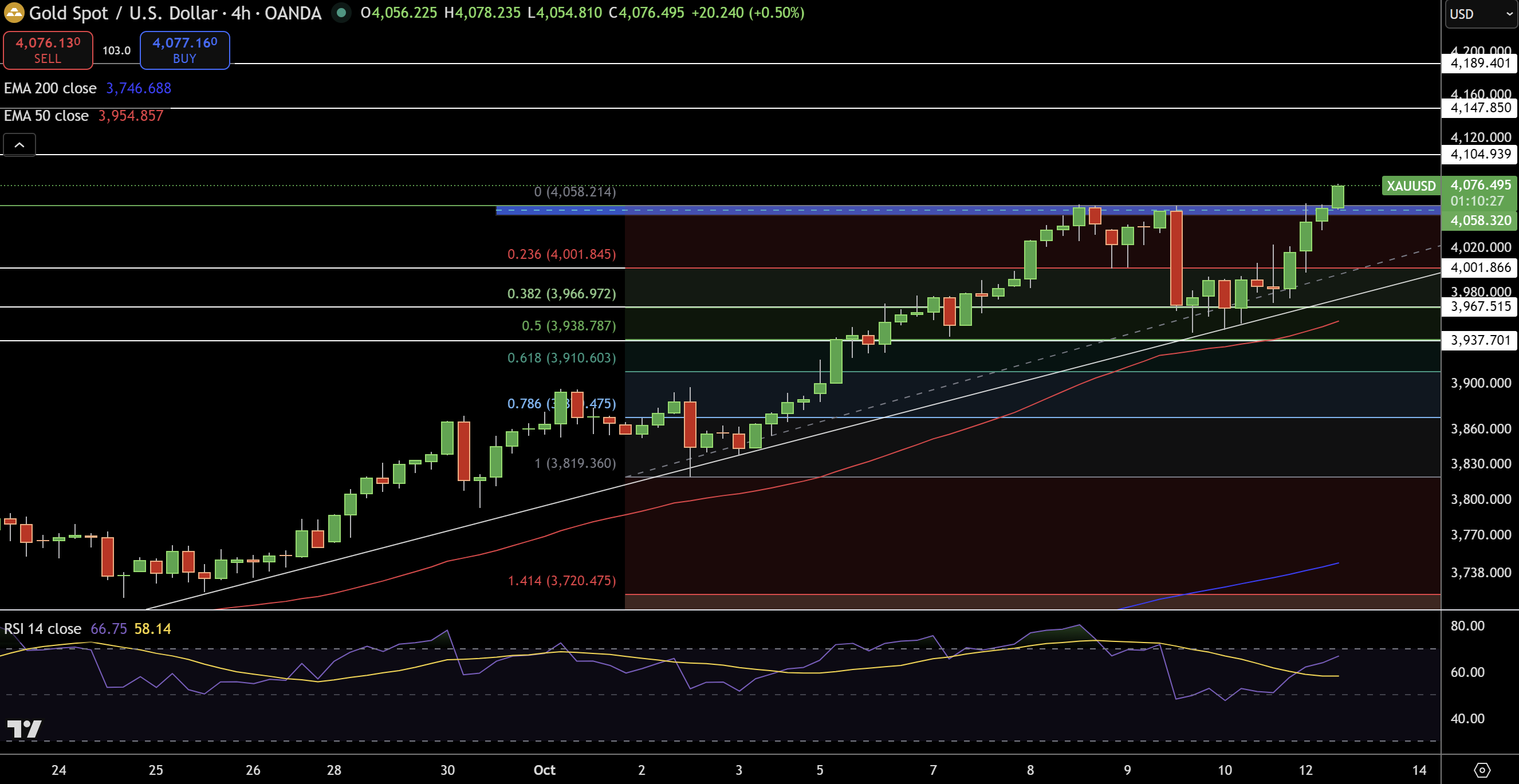Open chart settings gear icon
Screen dimensions: 1519x784
1481,770
